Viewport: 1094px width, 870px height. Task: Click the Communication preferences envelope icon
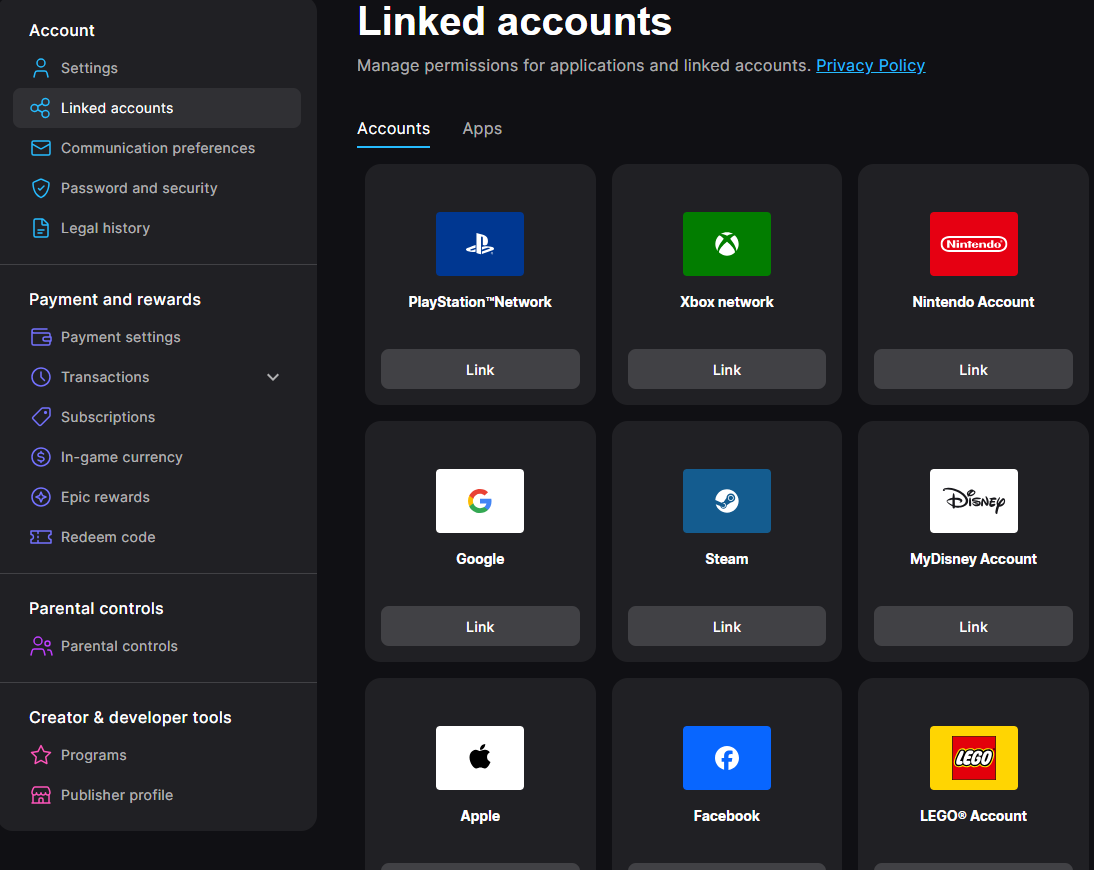click(40, 148)
